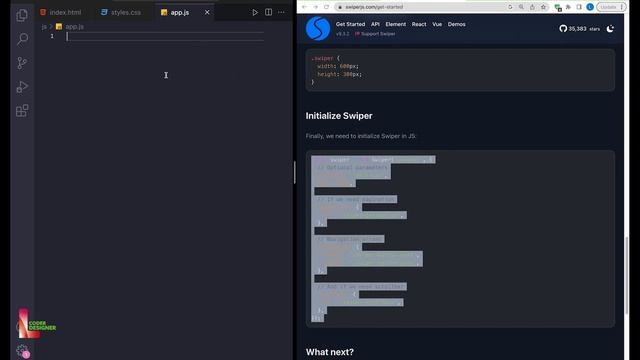Open the Element nav link
This screenshot has height=360, width=640.
(x=396, y=24)
